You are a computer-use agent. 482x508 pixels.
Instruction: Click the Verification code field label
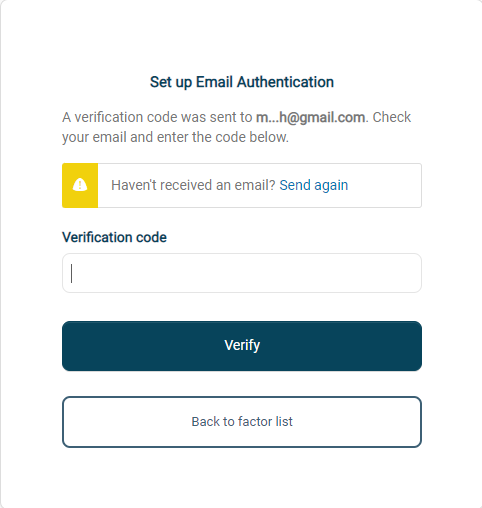tap(114, 237)
